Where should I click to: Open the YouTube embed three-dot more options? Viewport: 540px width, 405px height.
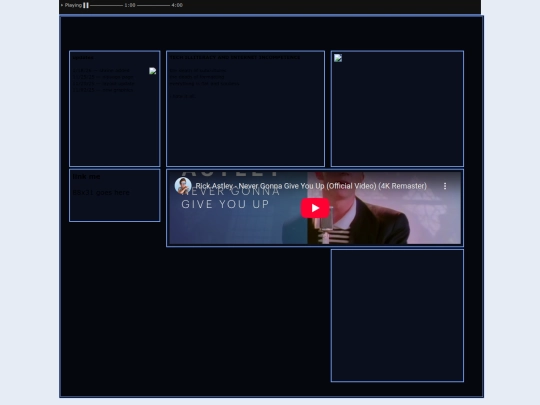tap(445, 186)
